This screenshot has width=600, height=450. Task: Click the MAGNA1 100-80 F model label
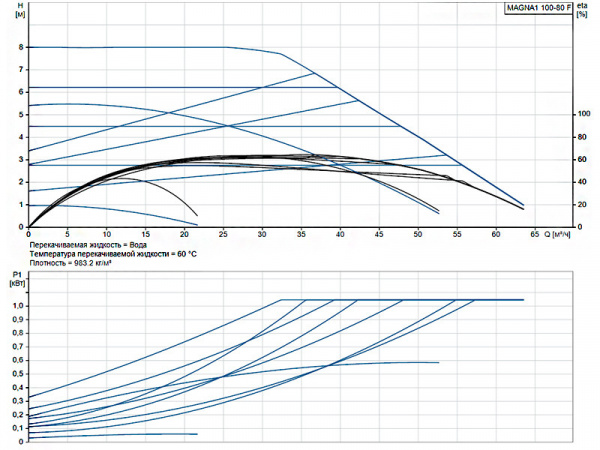tap(538, 8)
